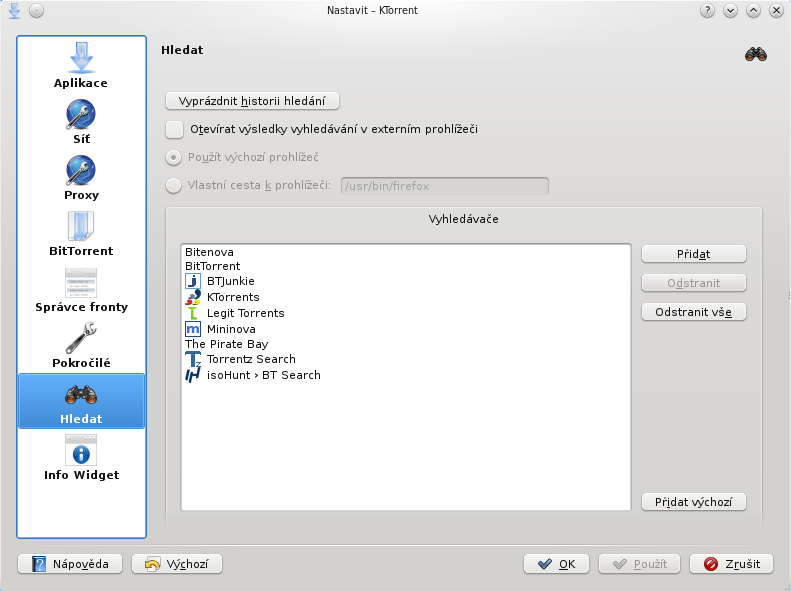Select the Hledat search page in sidebar
The width and height of the screenshot is (791, 591).
[x=81, y=401]
